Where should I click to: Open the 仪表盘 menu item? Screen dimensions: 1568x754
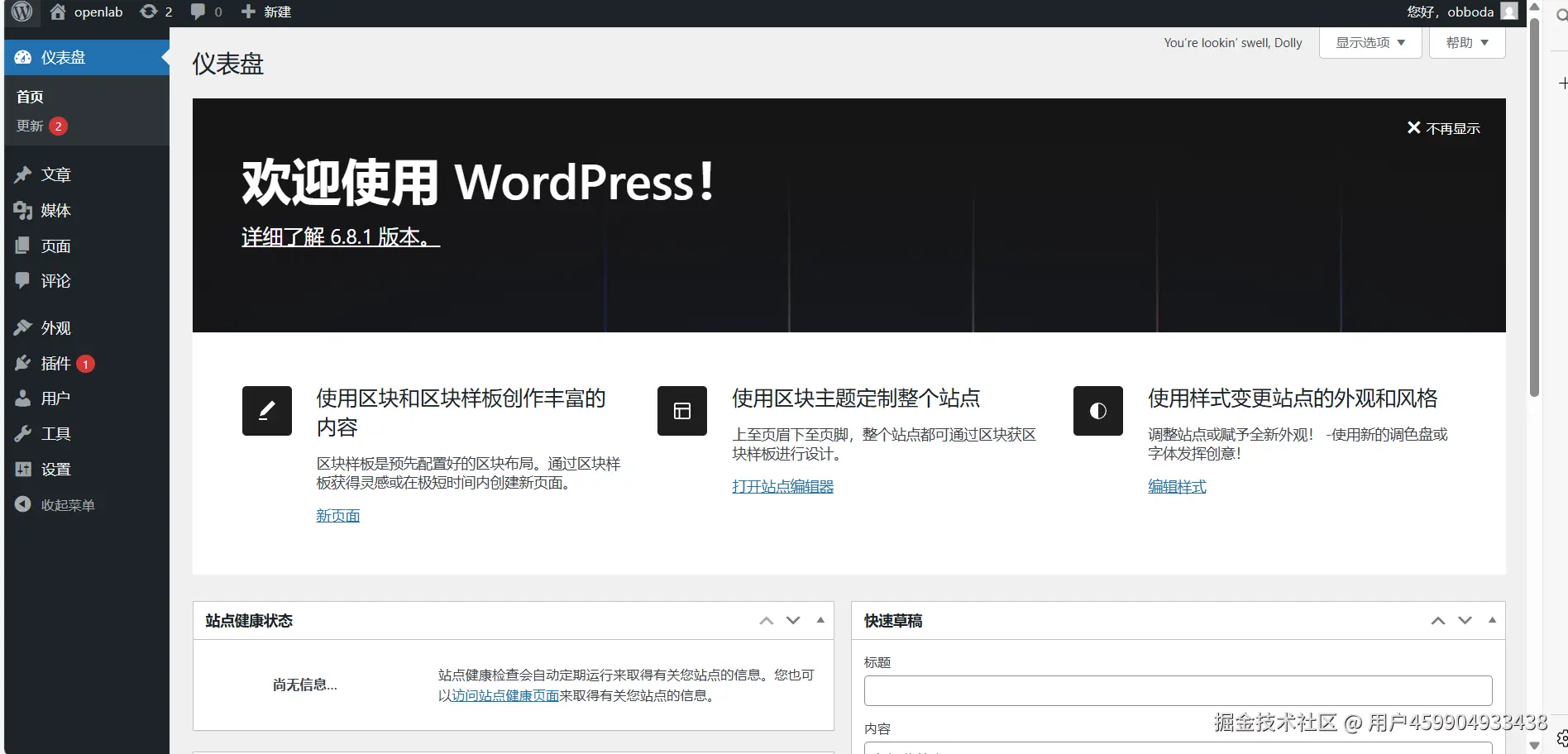pos(87,57)
